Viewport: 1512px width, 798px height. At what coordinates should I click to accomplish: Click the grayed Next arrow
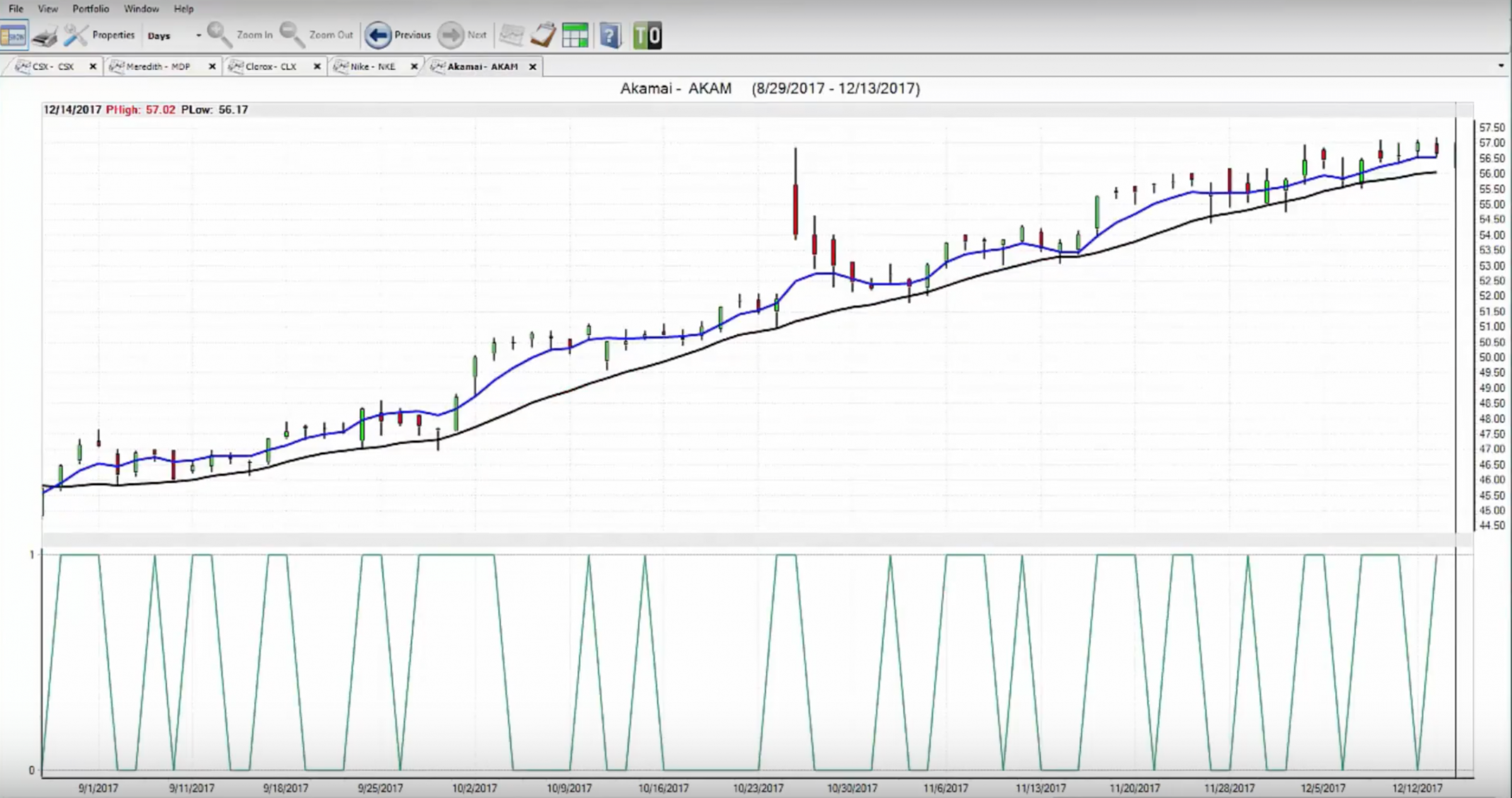click(x=450, y=35)
